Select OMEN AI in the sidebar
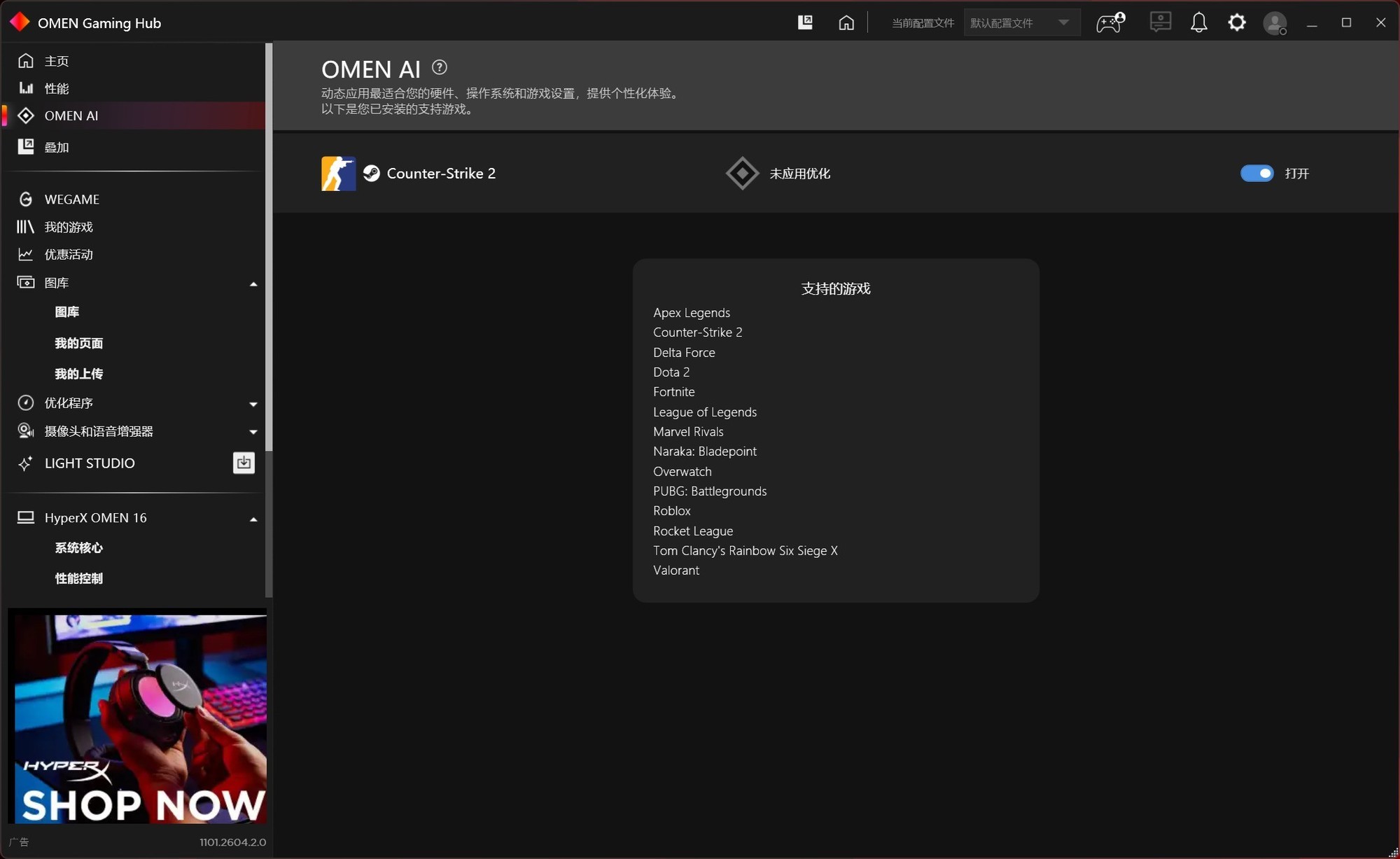Image resolution: width=1400 pixels, height=859 pixels. click(x=133, y=116)
